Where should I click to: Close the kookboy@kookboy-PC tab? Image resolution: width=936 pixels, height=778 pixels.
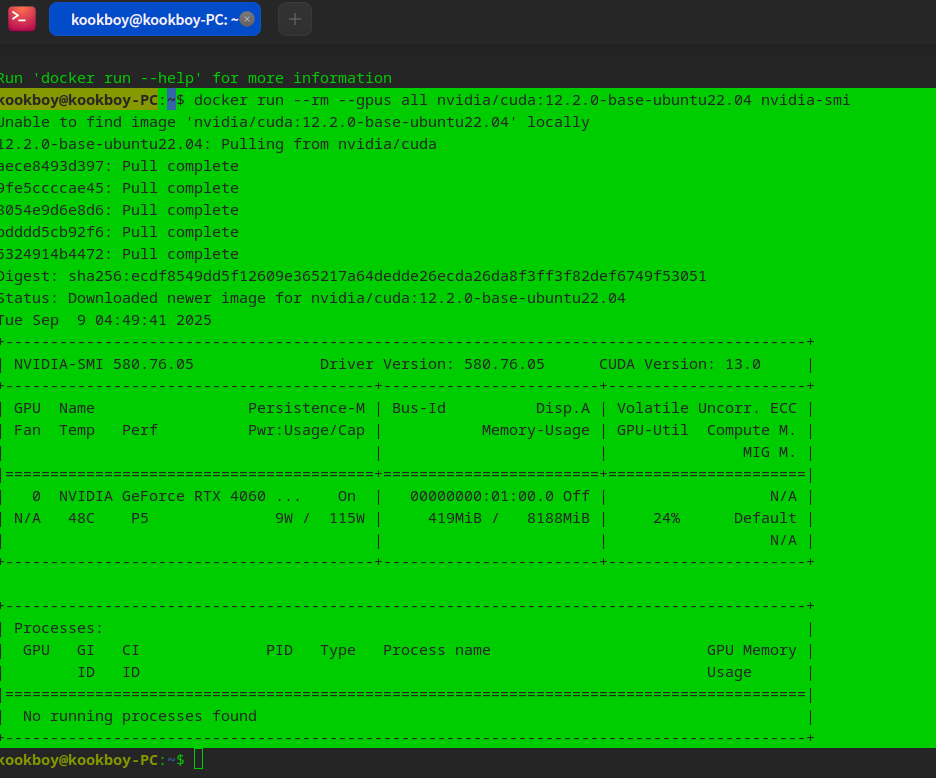[x=247, y=19]
